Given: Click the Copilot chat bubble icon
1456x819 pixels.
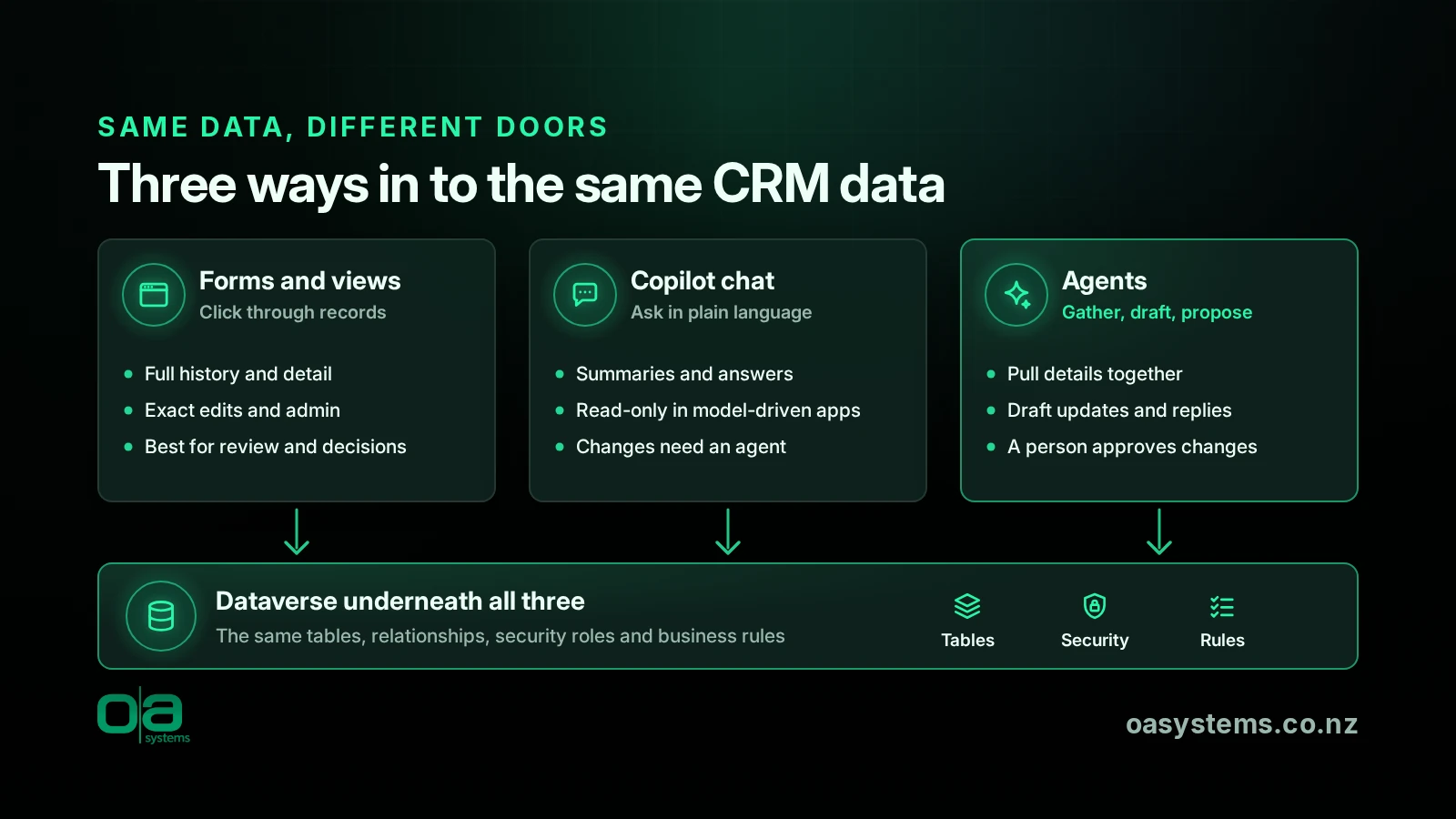Looking at the screenshot, I should 585,295.
